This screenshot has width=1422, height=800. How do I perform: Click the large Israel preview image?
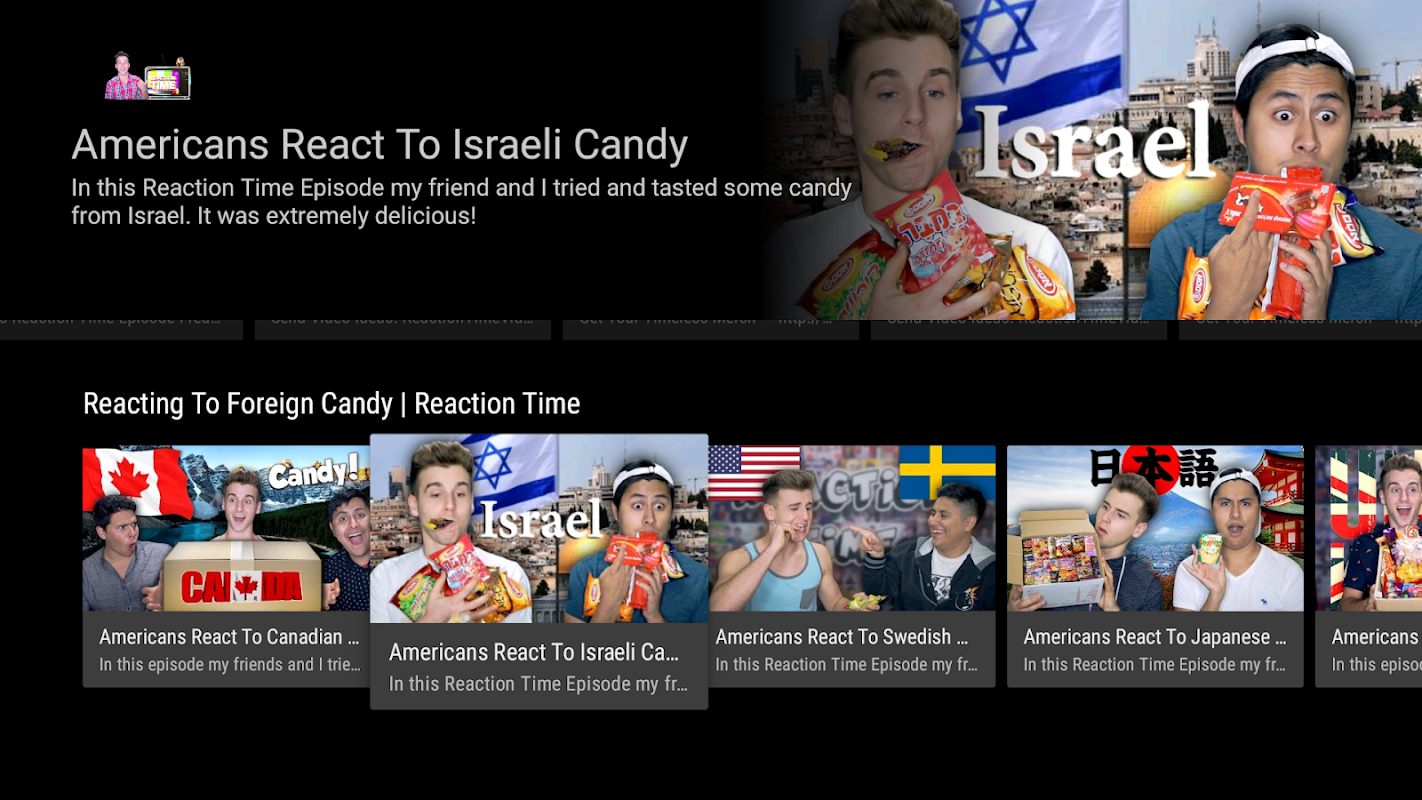pyautogui.click(x=1090, y=160)
